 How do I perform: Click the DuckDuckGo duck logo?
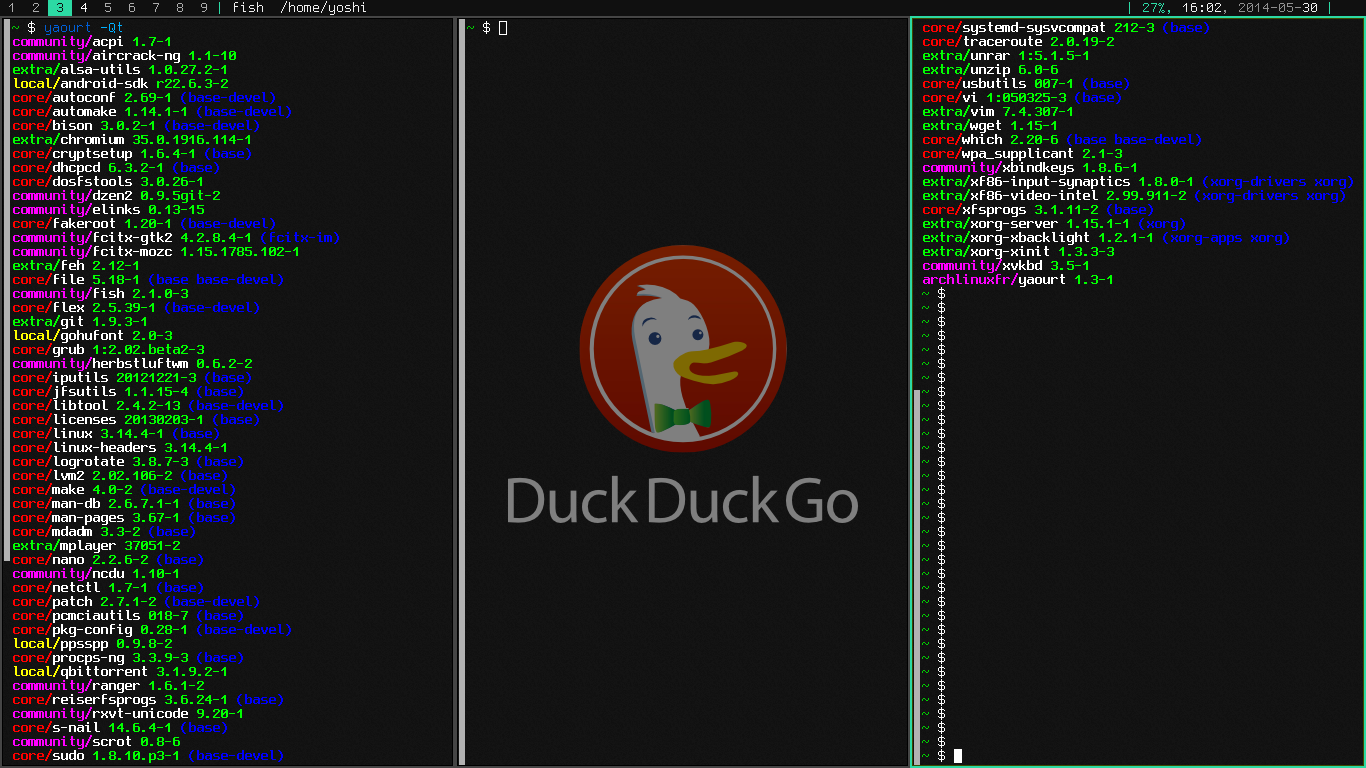click(x=682, y=348)
